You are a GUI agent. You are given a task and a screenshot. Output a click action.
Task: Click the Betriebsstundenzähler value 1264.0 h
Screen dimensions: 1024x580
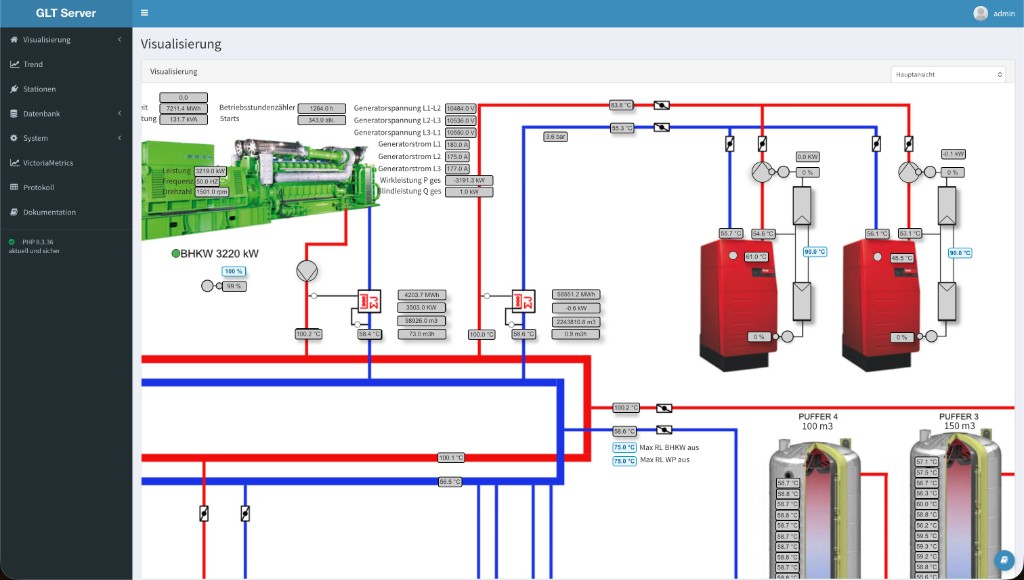point(321,108)
